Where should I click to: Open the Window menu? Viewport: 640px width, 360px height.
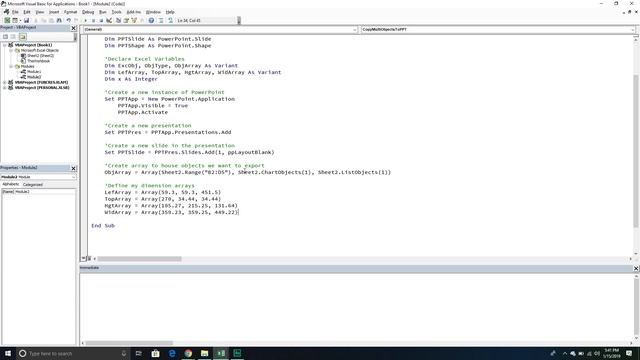click(153, 12)
